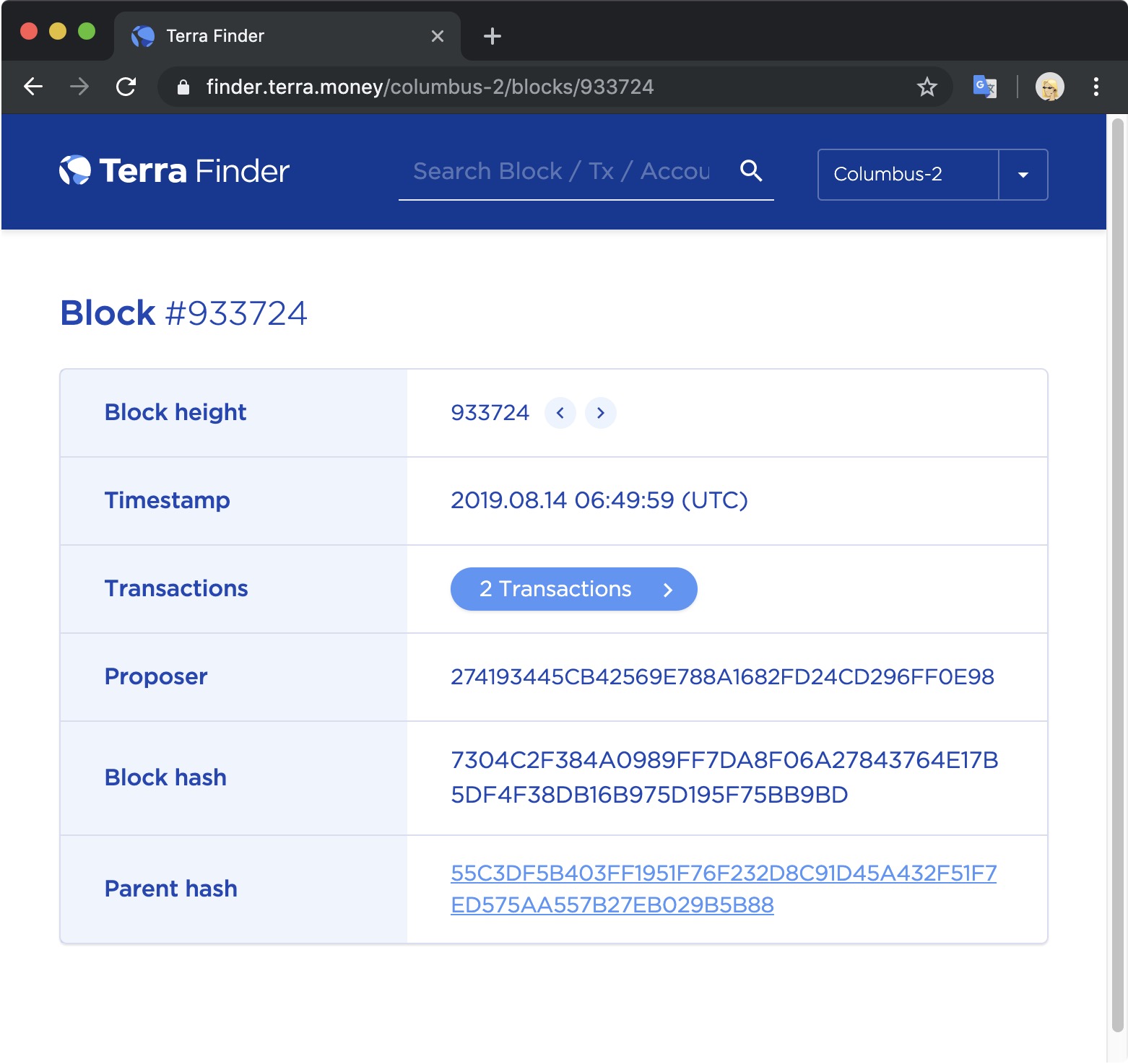Open the 2 Transactions button
This screenshot has width=1128, height=1064.
point(574,589)
